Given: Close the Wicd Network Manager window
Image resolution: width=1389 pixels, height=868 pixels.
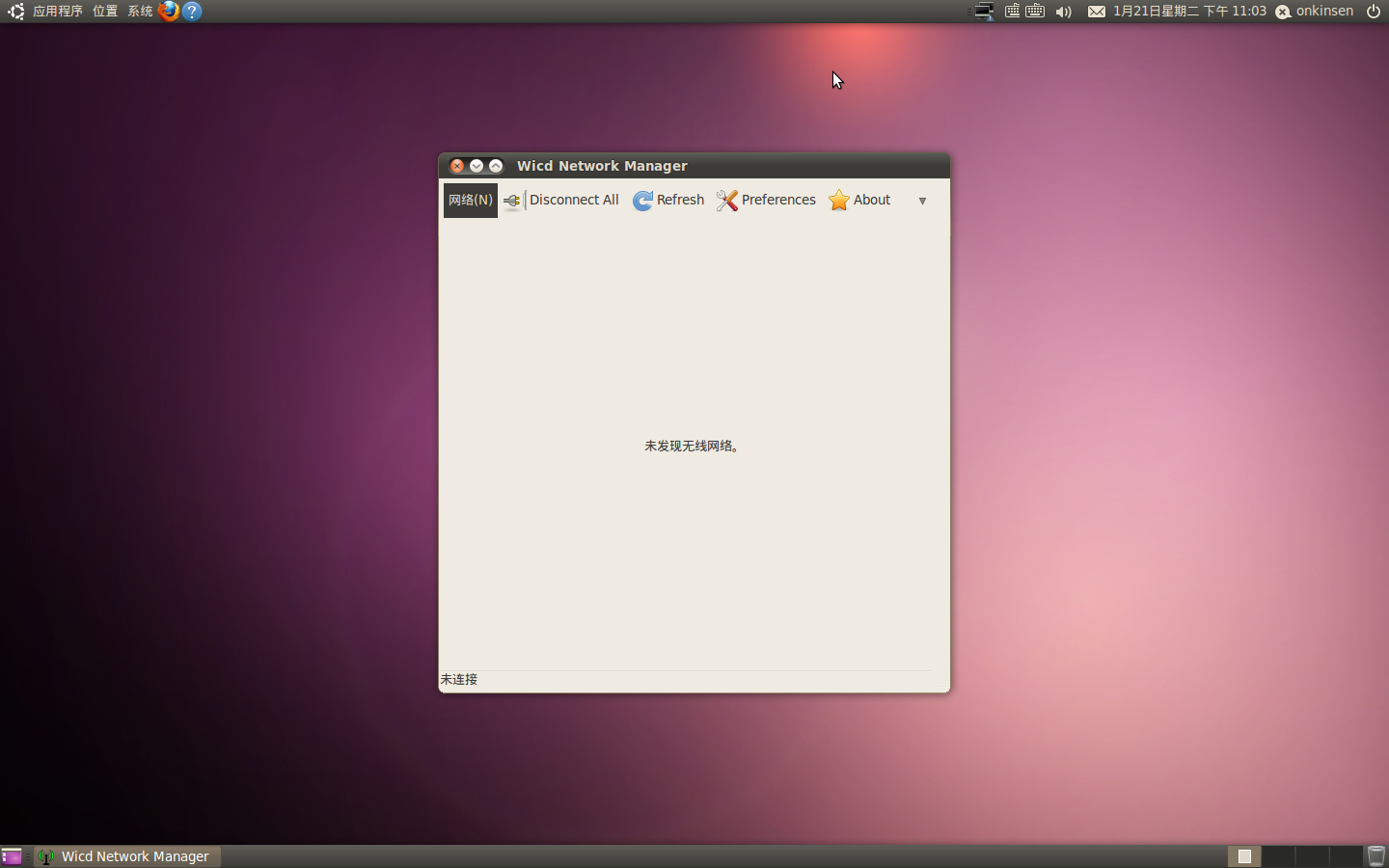Looking at the screenshot, I should pos(457,166).
